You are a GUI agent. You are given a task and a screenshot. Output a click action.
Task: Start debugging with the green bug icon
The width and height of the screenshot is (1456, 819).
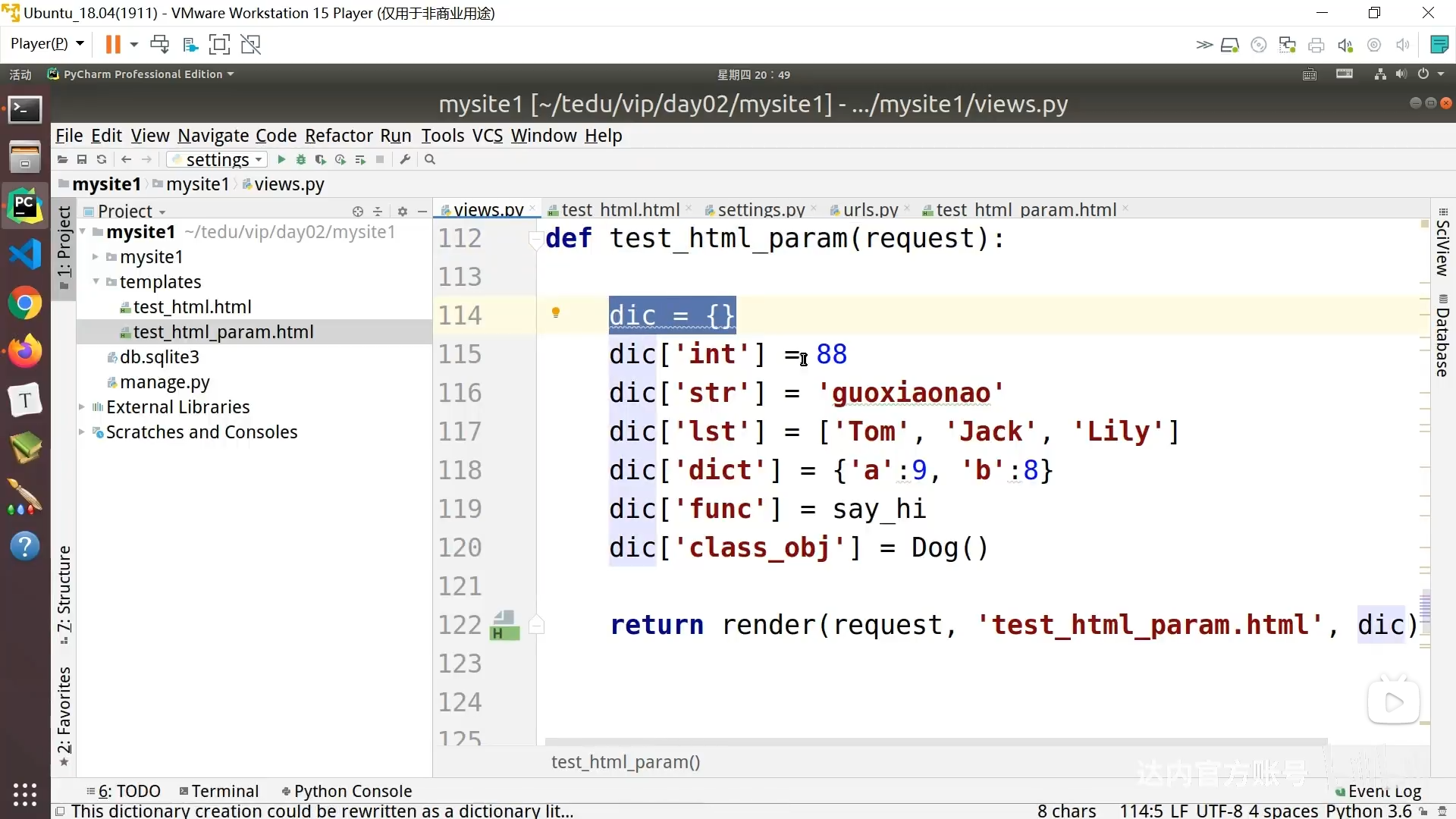[x=301, y=159]
